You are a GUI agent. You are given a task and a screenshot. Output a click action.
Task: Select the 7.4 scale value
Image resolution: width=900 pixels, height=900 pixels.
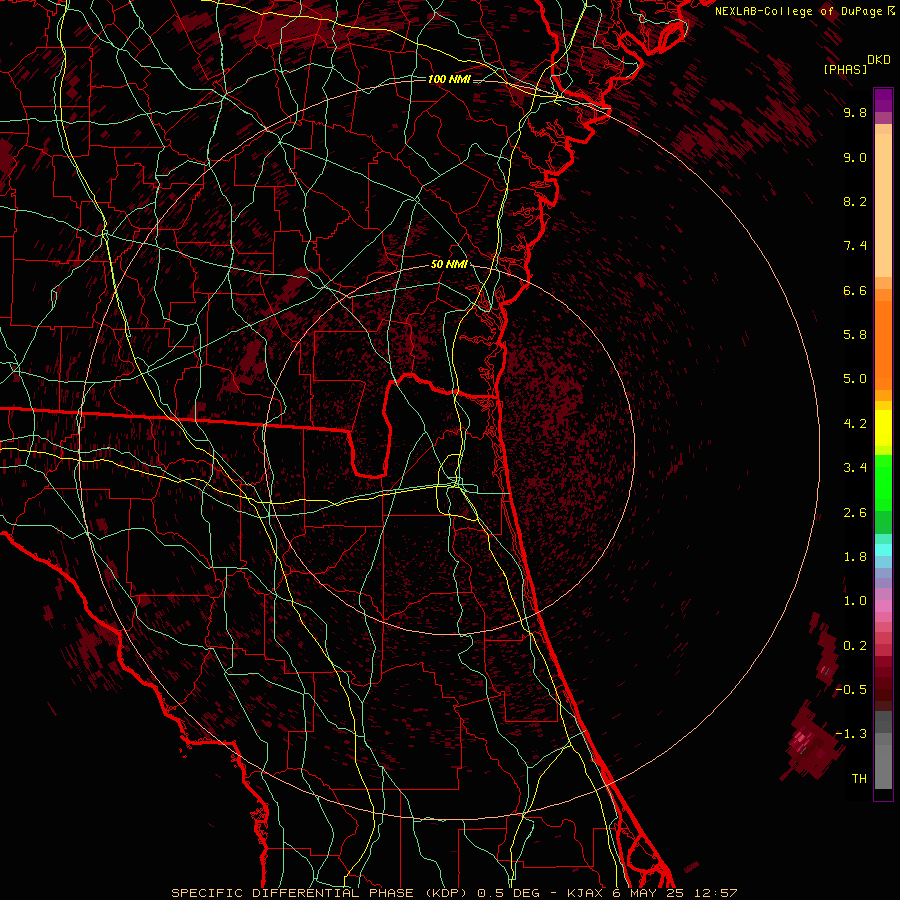(x=855, y=246)
